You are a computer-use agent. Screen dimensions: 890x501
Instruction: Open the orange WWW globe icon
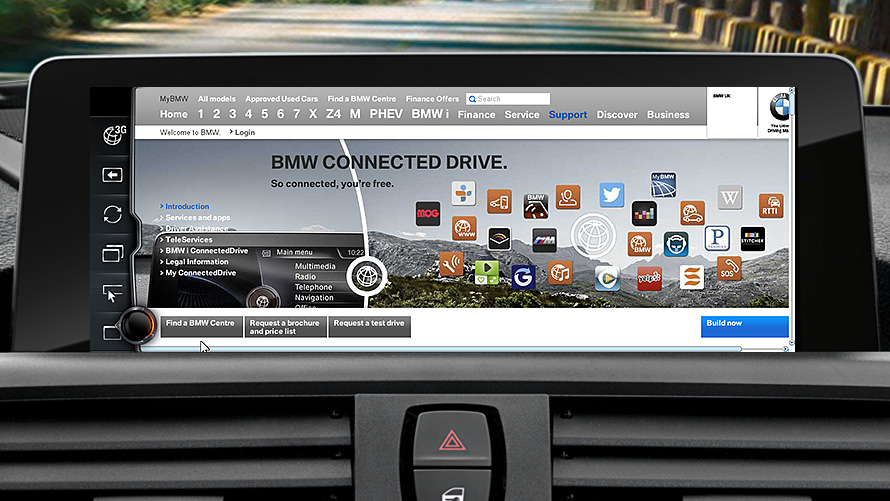pyautogui.click(x=464, y=228)
